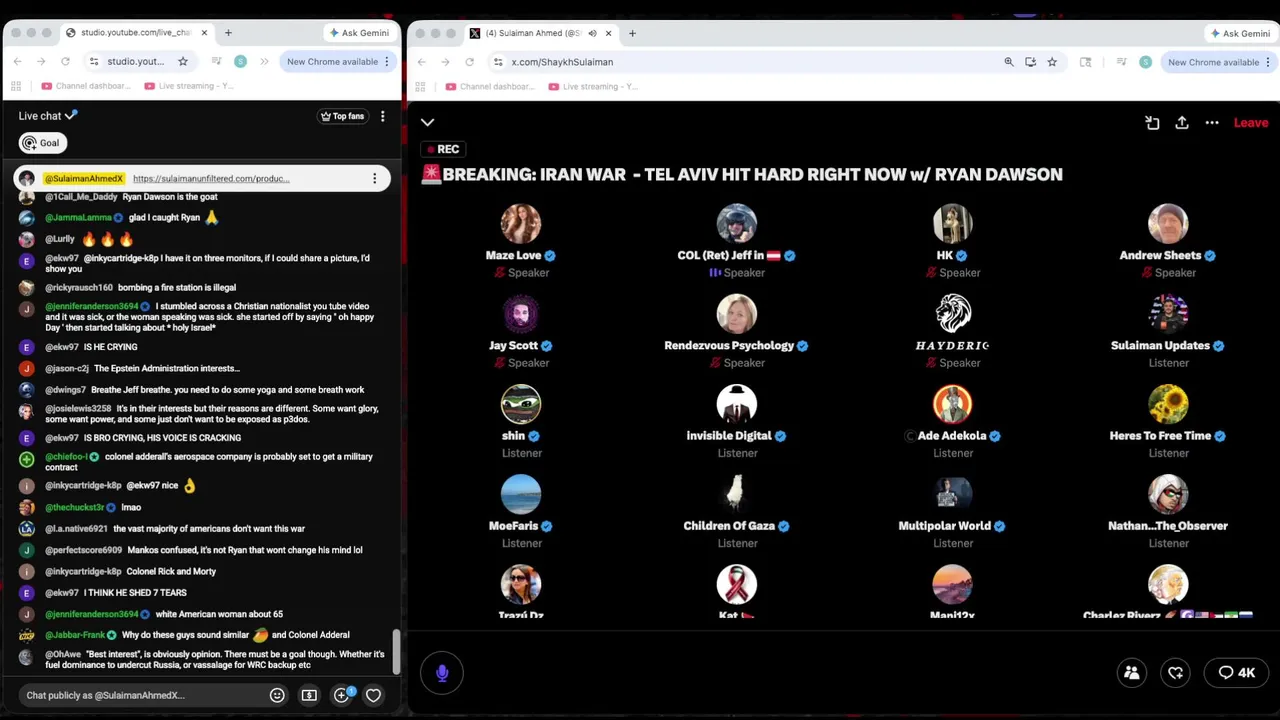Open the Live streaming bookmark in the Studio window
This screenshot has height=720, width=1280.
(190, 86)
